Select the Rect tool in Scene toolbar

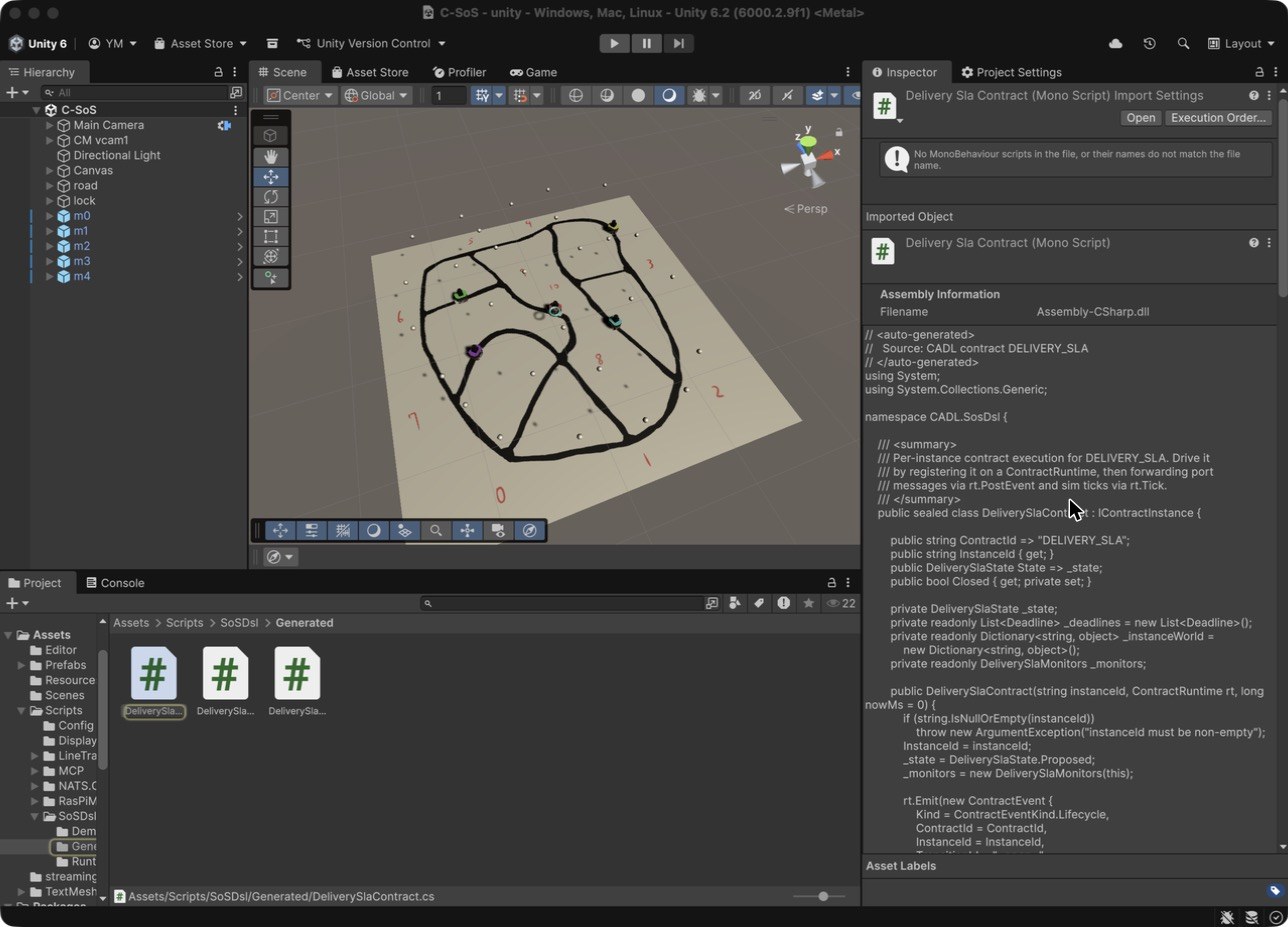pos(270,237)
